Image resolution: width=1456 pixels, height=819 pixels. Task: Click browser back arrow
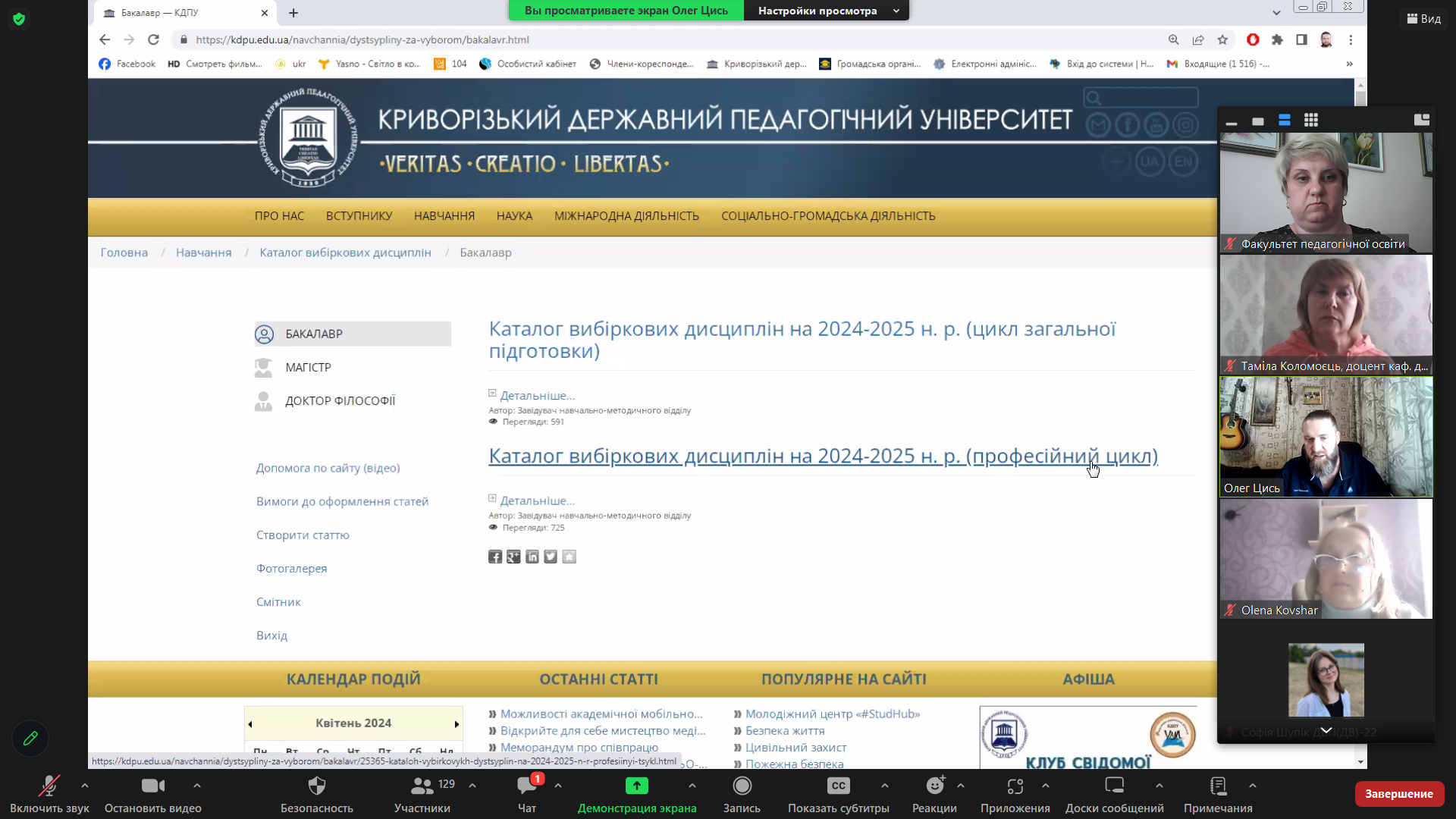point(105,39)
